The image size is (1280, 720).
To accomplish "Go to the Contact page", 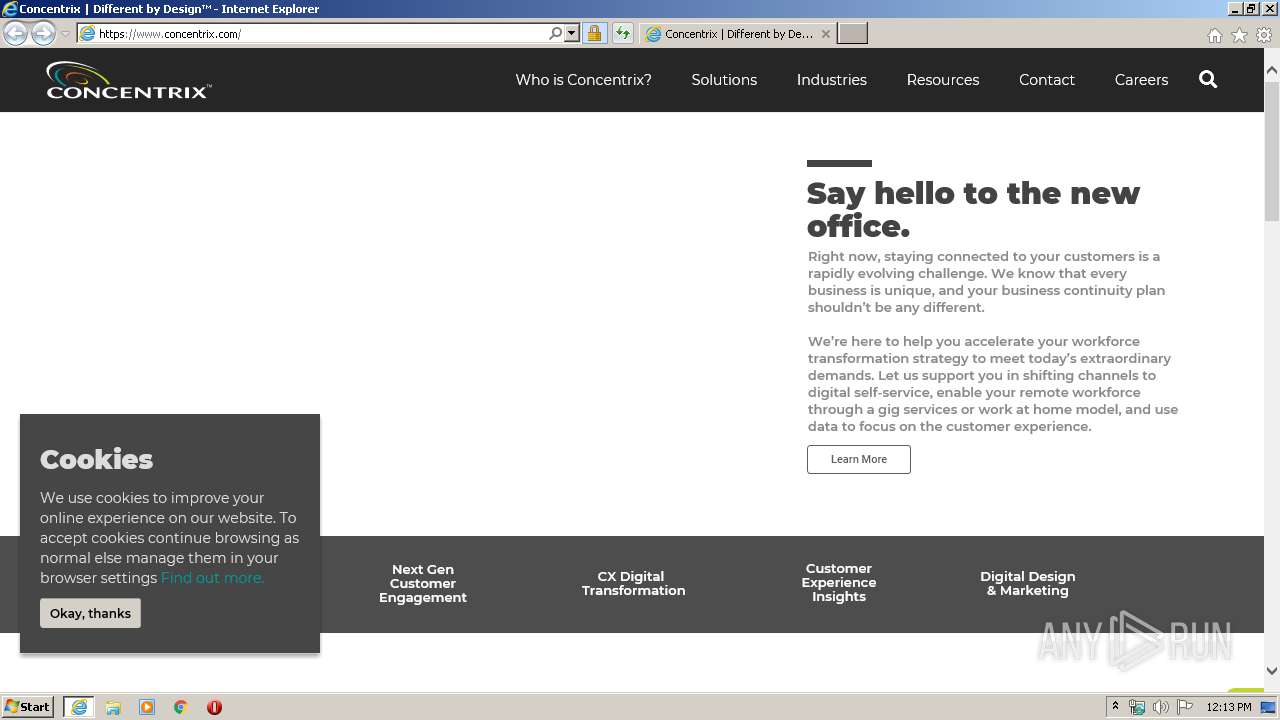I will pyautogui.click(x=1047, y=80).
